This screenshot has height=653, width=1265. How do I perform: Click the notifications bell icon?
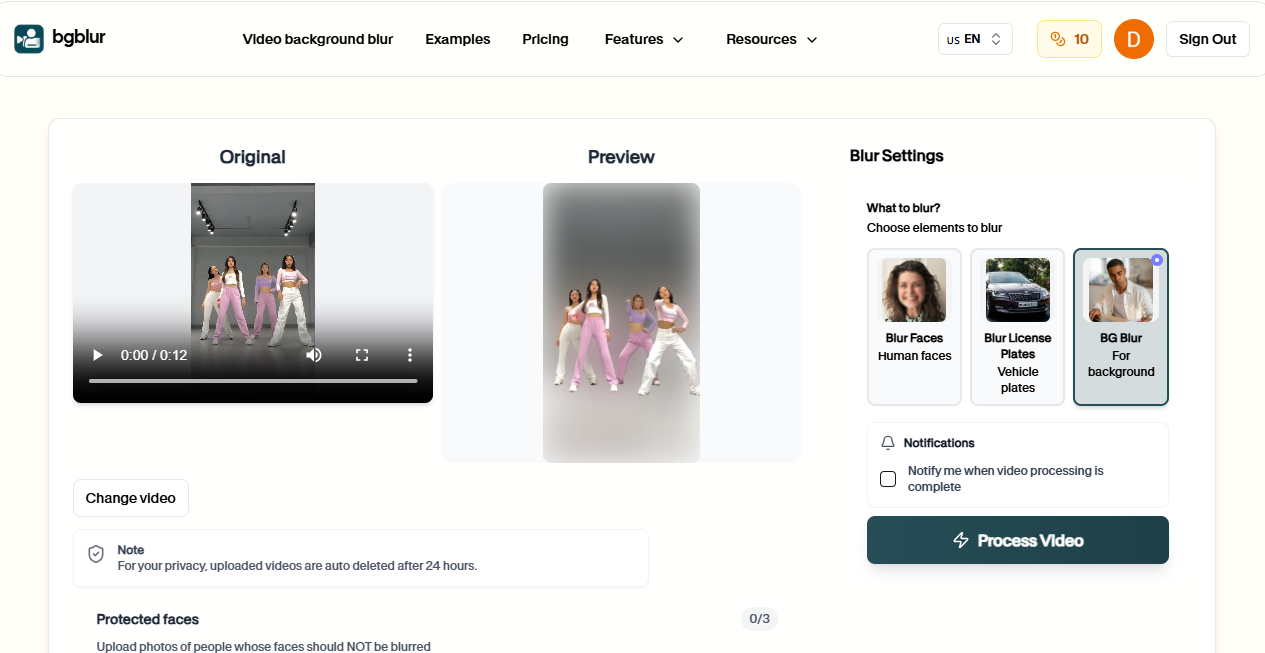tap(888, 442)
